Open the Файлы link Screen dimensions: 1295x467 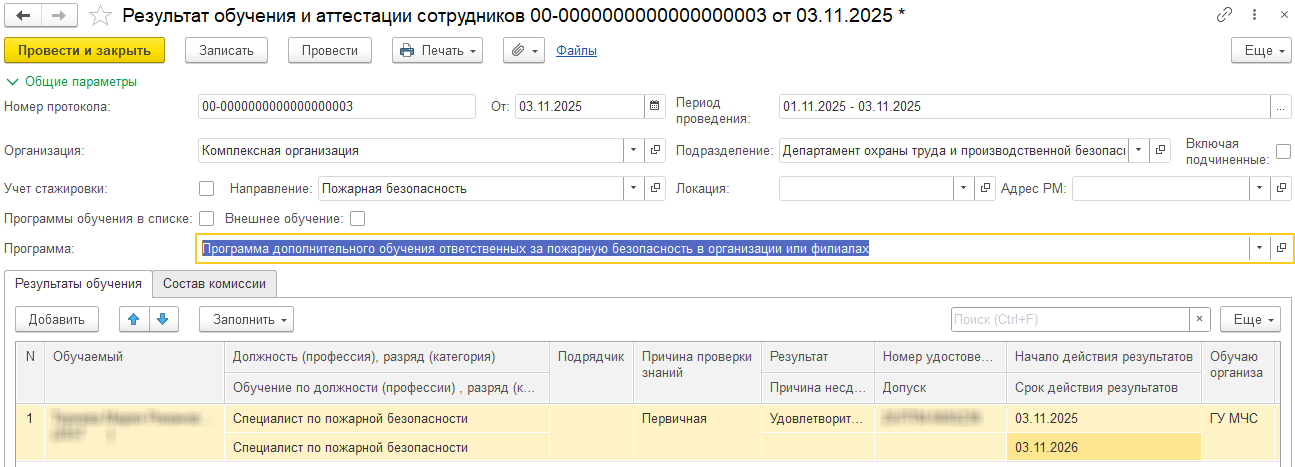(576, 50)
